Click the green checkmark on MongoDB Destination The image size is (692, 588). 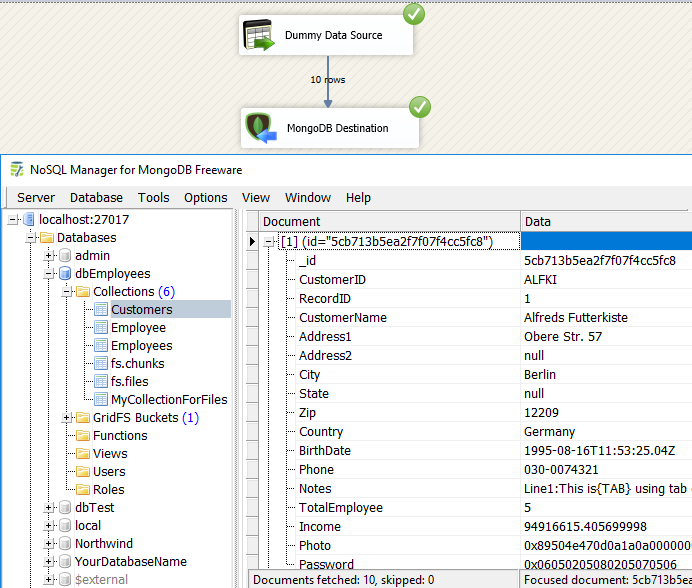(x=420, y=107)
